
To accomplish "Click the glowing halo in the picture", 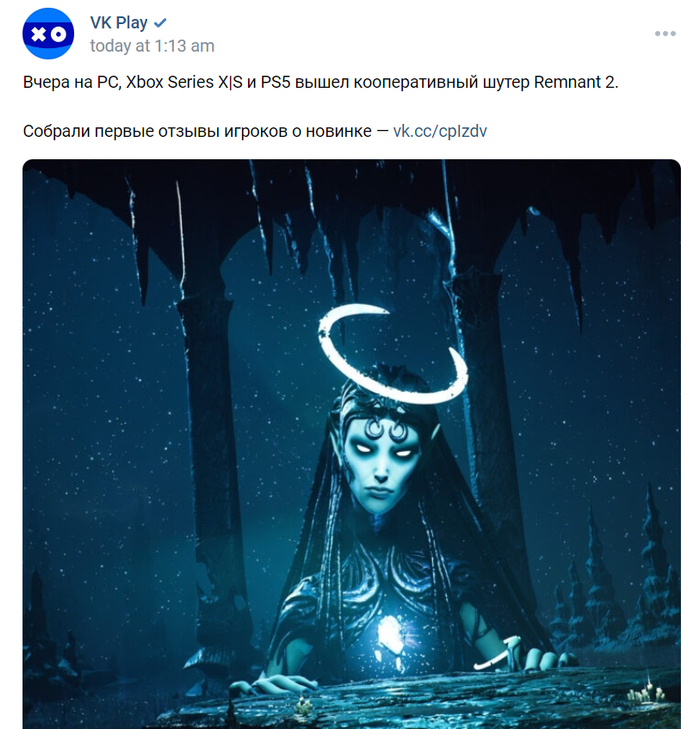I will tap(393, 353).
